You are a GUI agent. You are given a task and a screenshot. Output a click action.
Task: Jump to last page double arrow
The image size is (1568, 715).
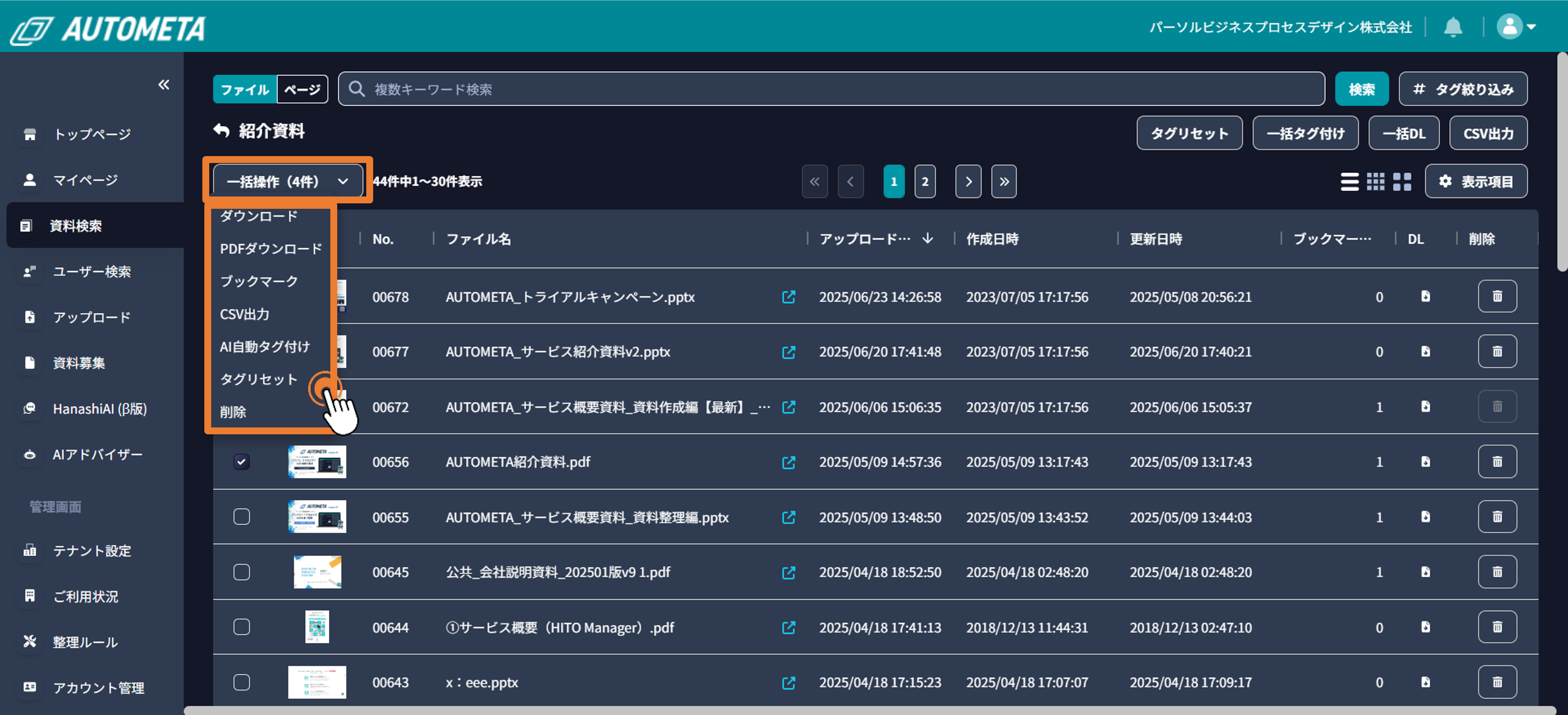point(1004,182)
